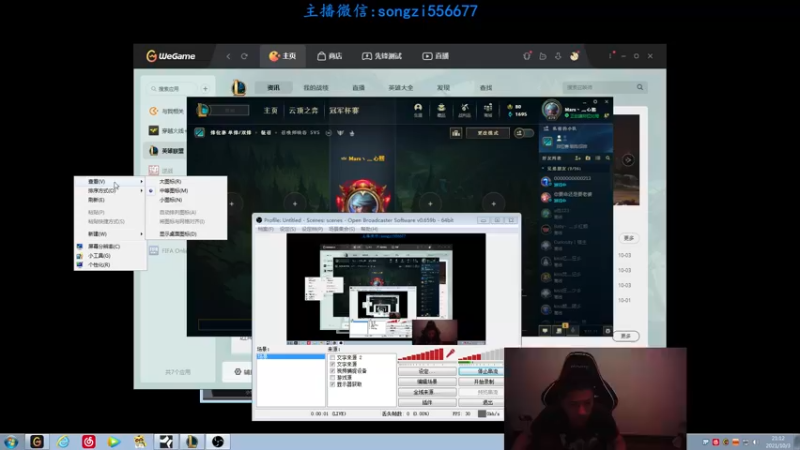Open the 资讯 tab in League page
The height and width of the screenshot is (450, 800).
point(273,88)
